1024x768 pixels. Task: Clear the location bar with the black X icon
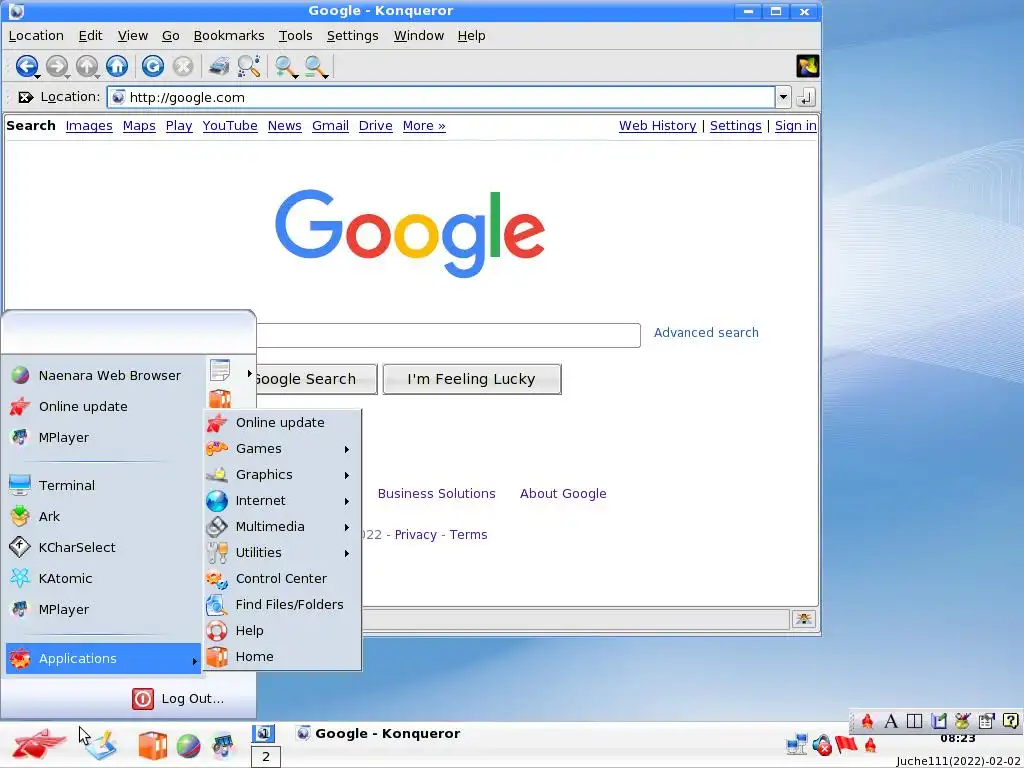pos(25,97)
